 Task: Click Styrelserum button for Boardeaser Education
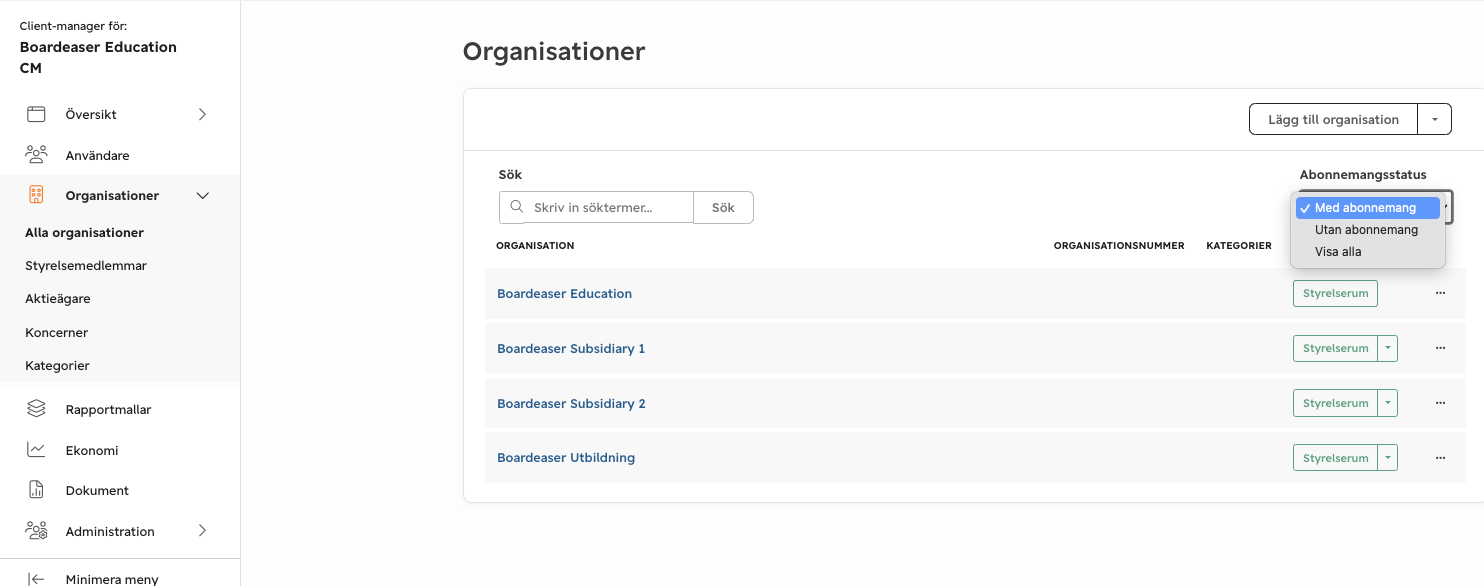(x=1335, y=293)
